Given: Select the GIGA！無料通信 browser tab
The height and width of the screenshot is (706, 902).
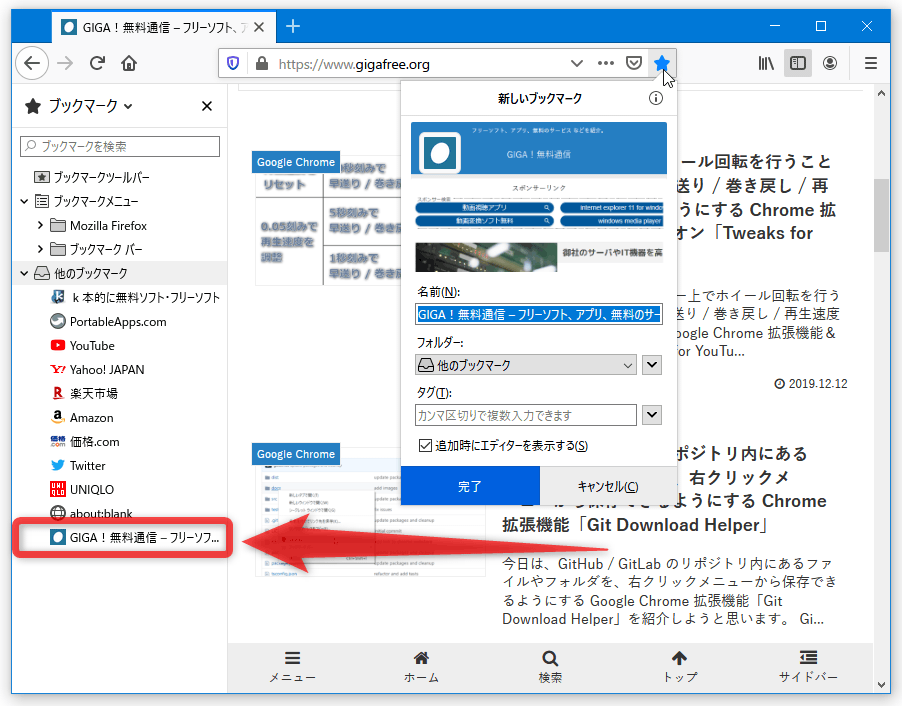Looking at the screenshot, I should tap(163, 27).
